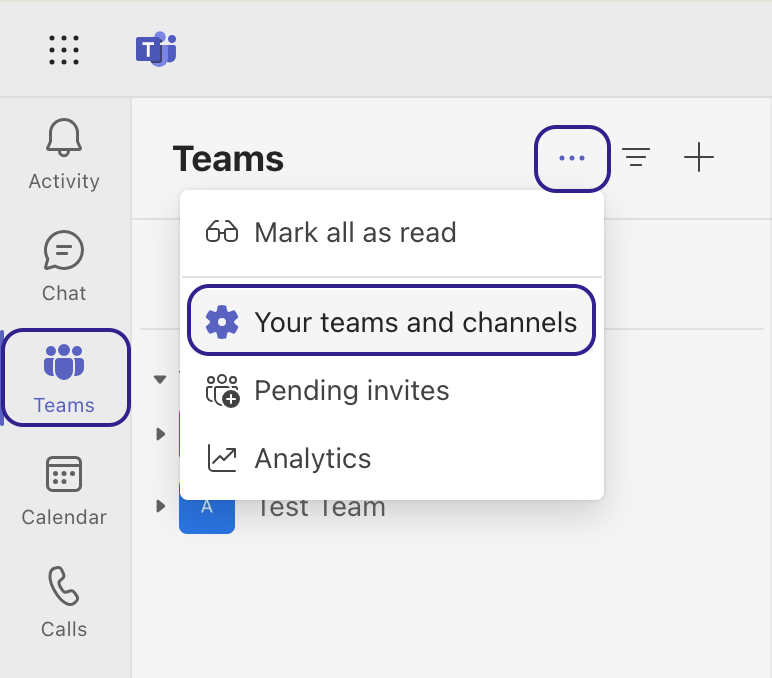Expand the Test Team arrow

click(161, 506)
